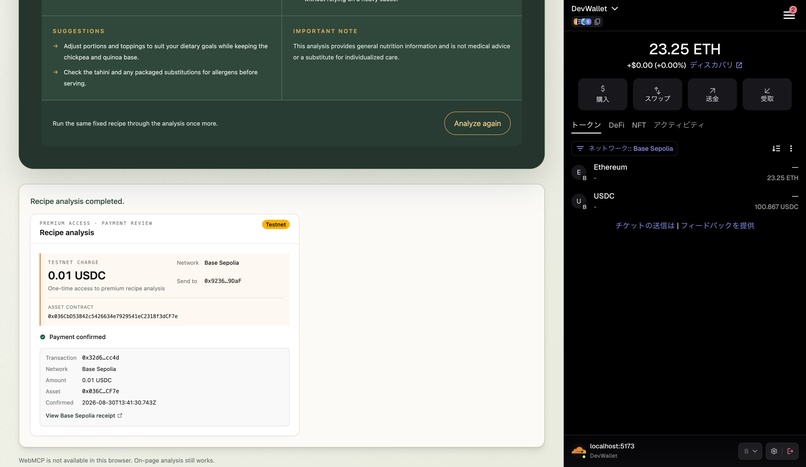This screenshot has height=467, width=806.
Task: Click the Recipe analysis completed message
Action: click(77, 201)
